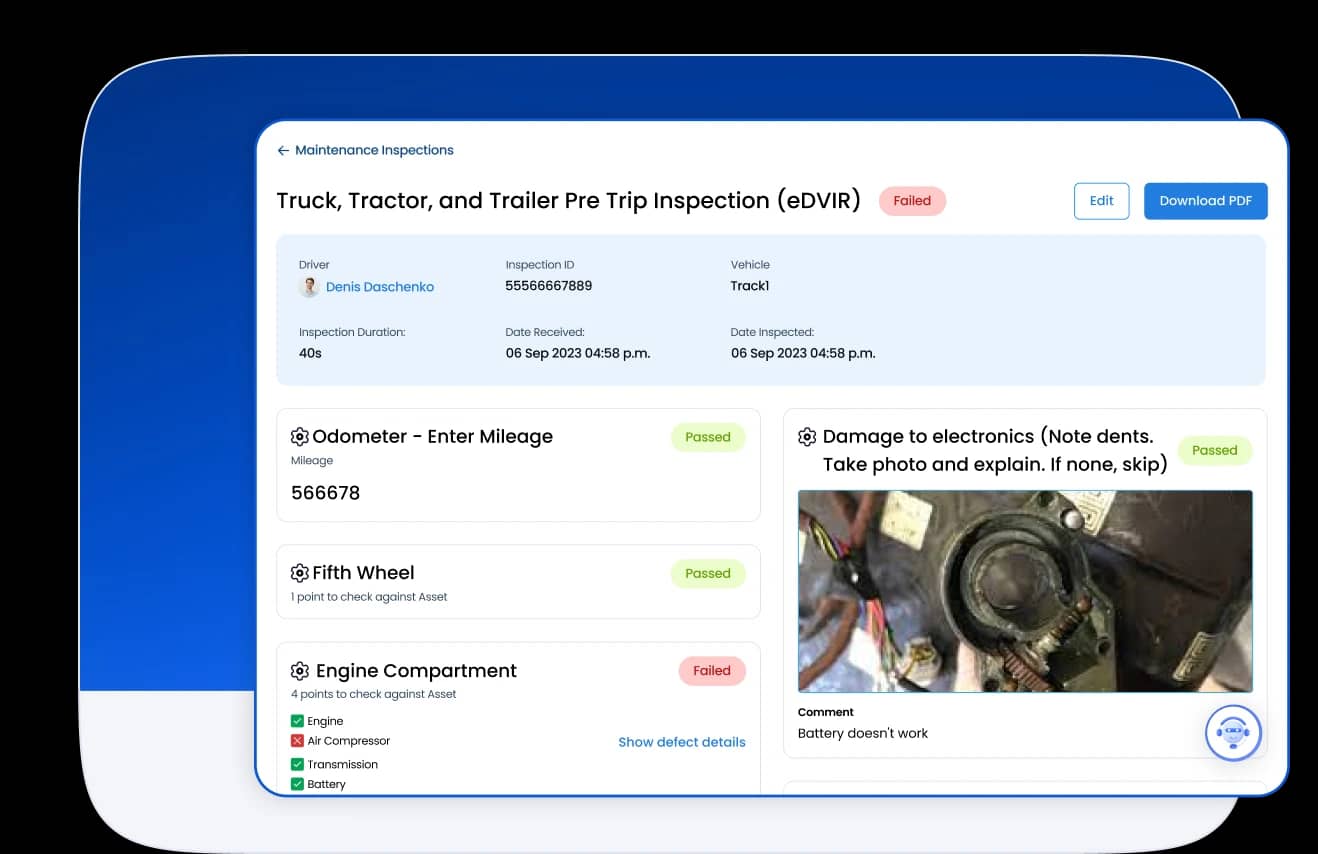This screenshot has width=1318, height=854.
Task: Toggle the Battery checkbox
Action: pyautogui.click(x=297, y=783)
